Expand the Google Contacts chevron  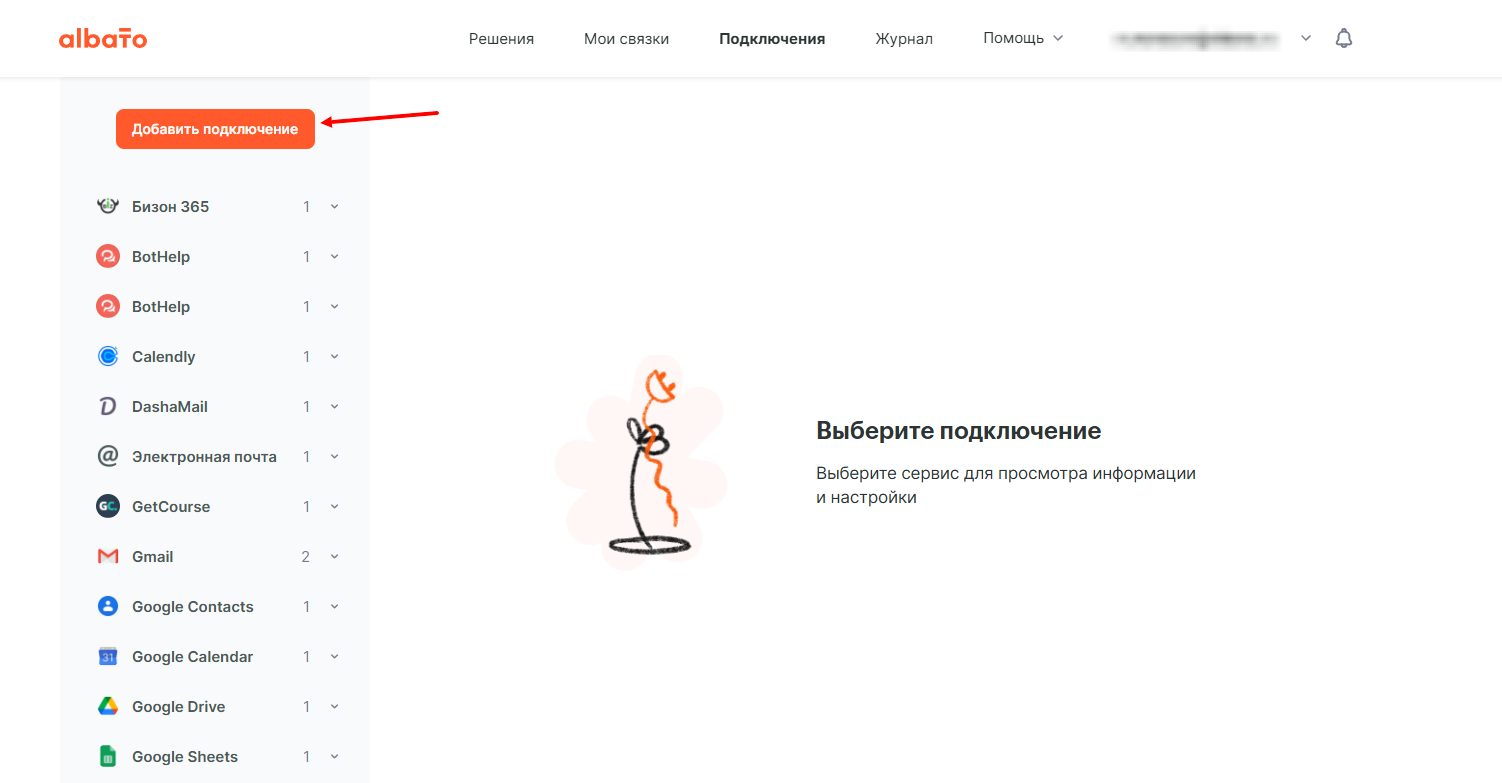click(x=335, y=606)
